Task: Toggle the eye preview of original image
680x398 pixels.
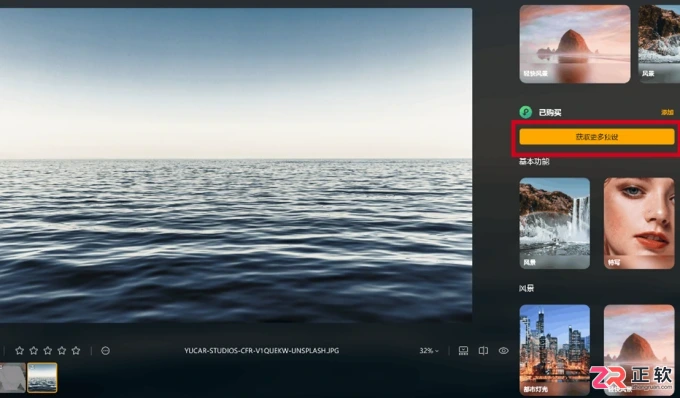Action: (x=503, y=350)
